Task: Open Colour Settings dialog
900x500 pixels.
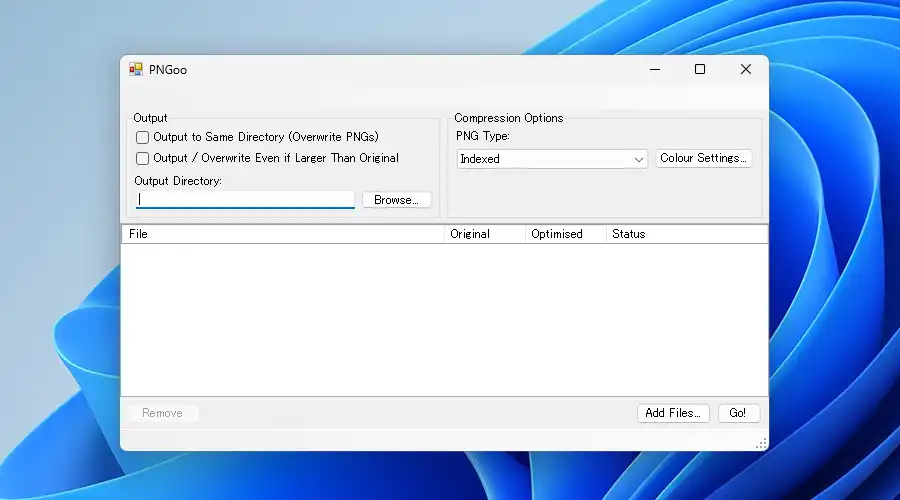Action: (x=703, y=158)
